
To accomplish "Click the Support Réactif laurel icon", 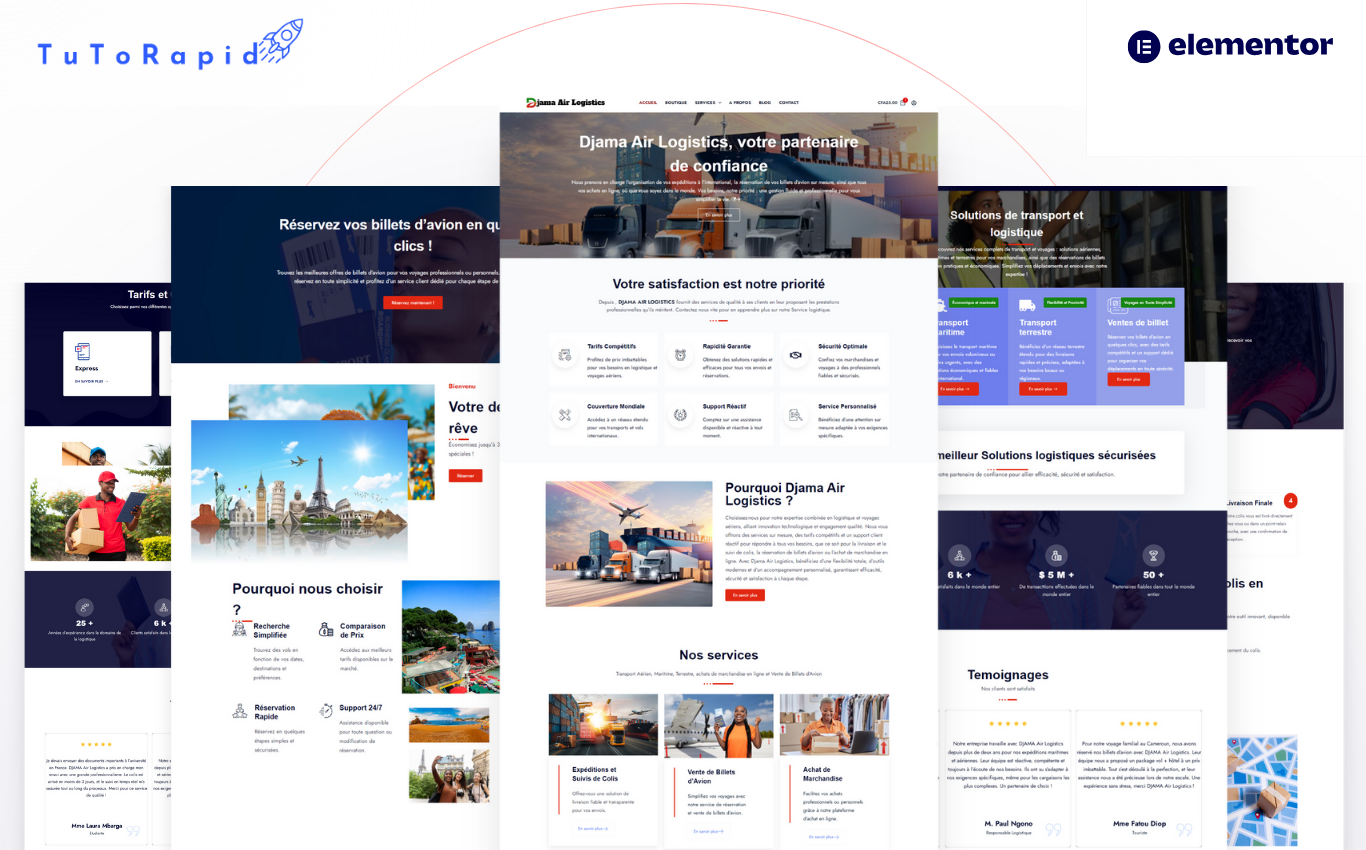I will [680, 415].
